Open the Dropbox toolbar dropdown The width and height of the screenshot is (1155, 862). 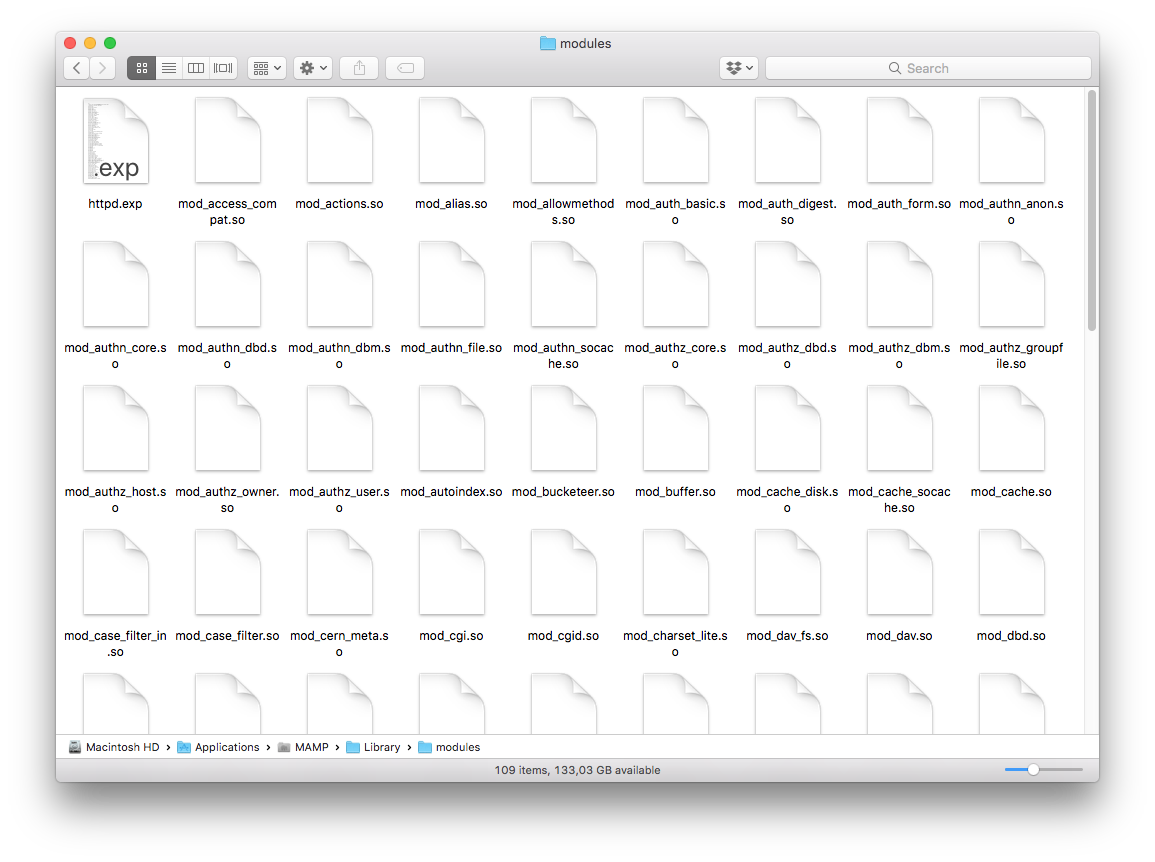click(x=739, y=68)
